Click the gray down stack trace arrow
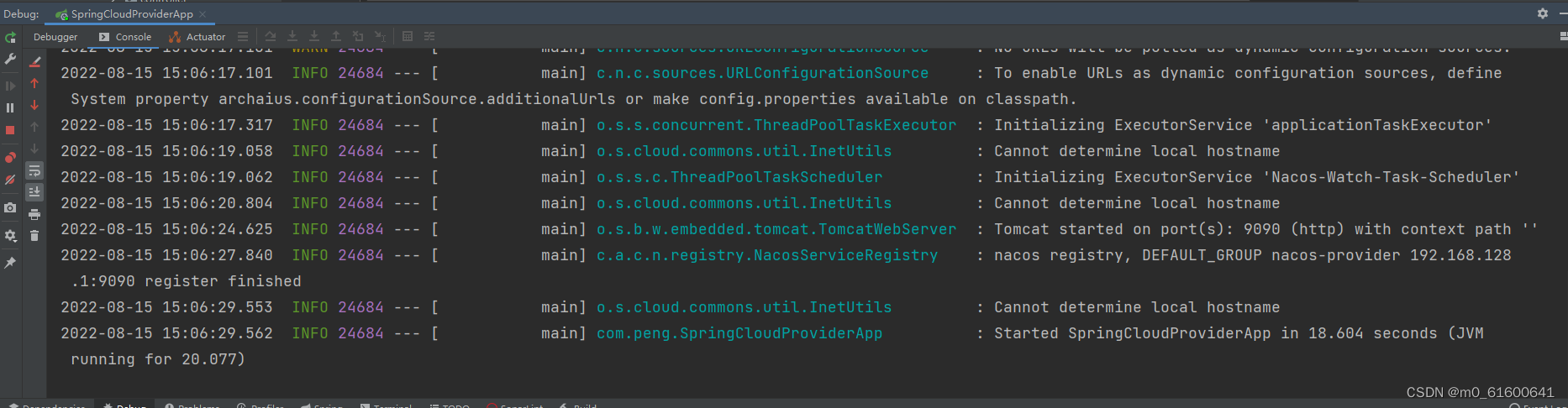 [34, 149]
